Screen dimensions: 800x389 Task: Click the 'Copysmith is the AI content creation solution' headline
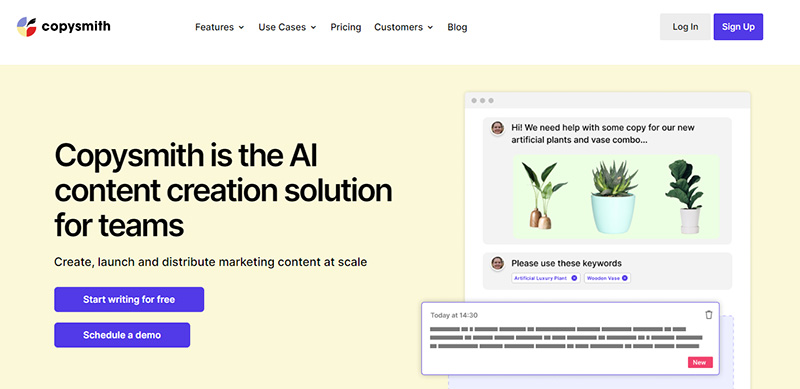(223, 190)
